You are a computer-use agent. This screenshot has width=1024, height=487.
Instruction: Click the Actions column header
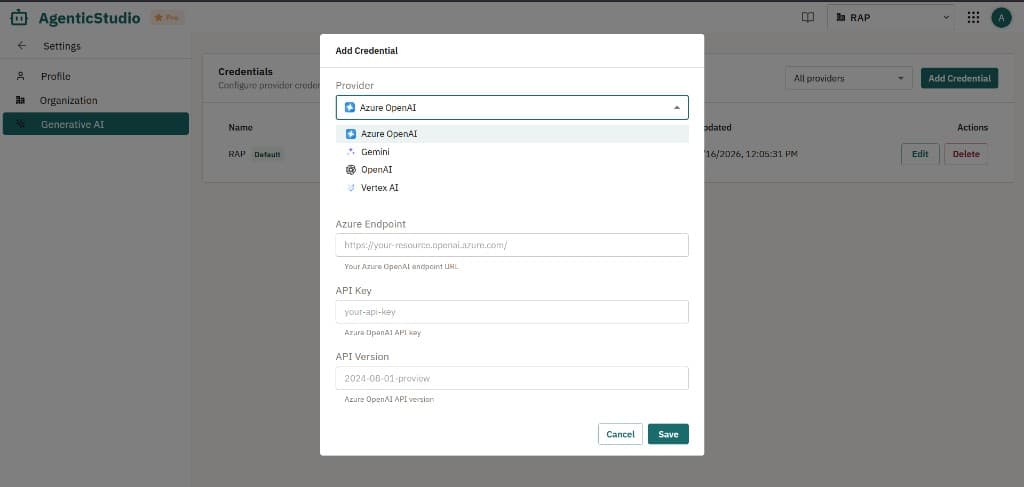972,127
